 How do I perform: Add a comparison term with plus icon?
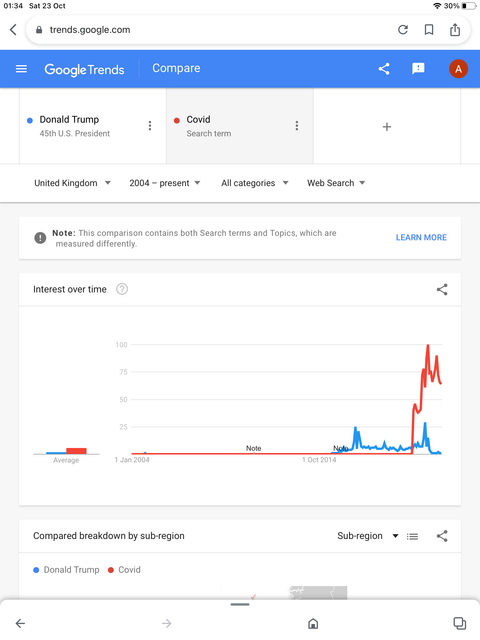click(x=387, y=127)
